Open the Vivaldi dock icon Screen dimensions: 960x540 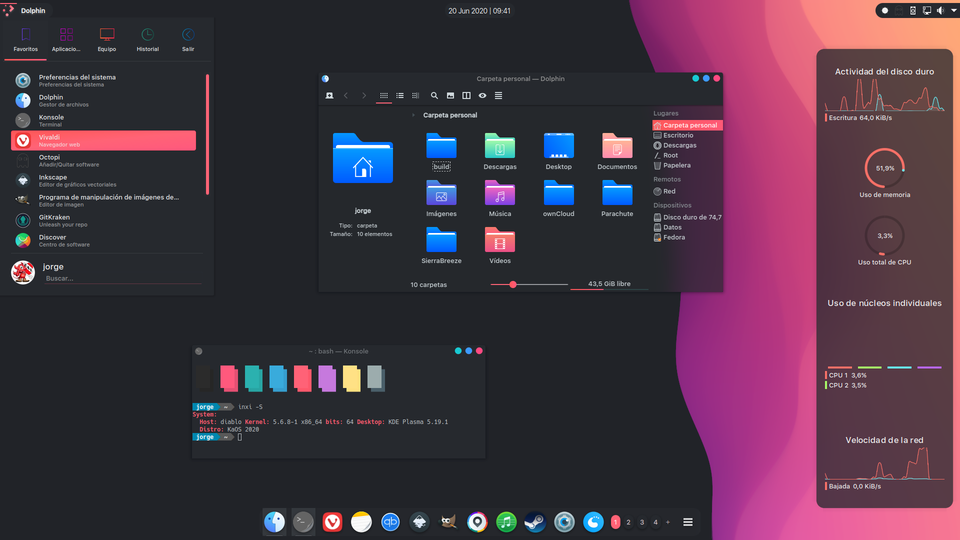(x=332, y=522)
